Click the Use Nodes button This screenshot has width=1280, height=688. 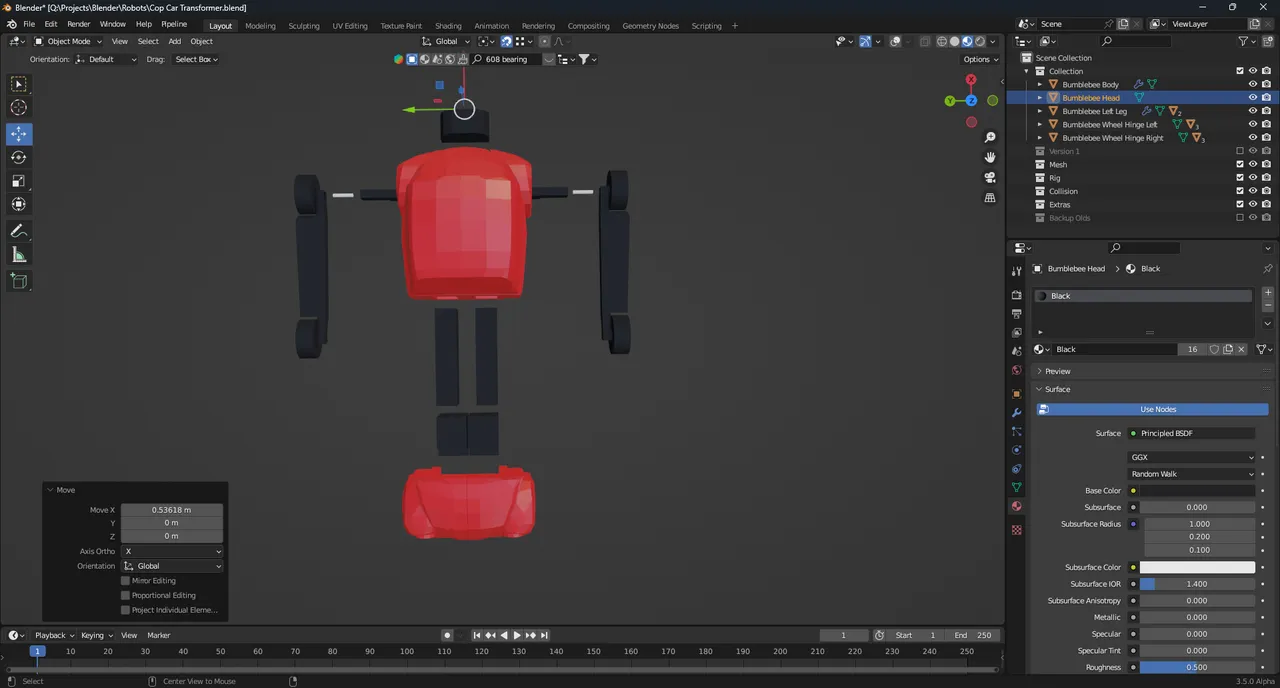[x=1152, y=409]
